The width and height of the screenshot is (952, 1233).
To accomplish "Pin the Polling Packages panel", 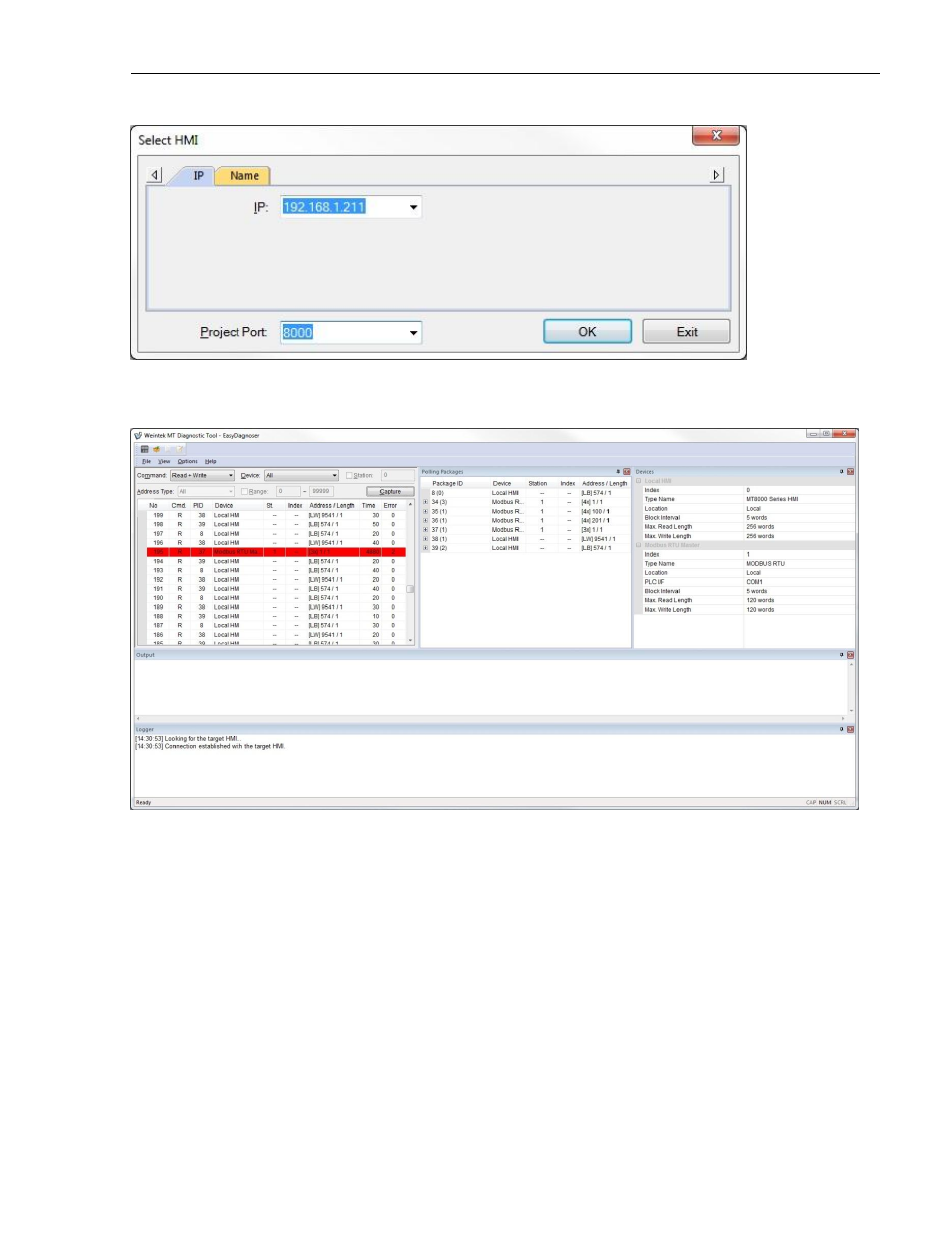I will pyautogui.click(x=618, y=471).
